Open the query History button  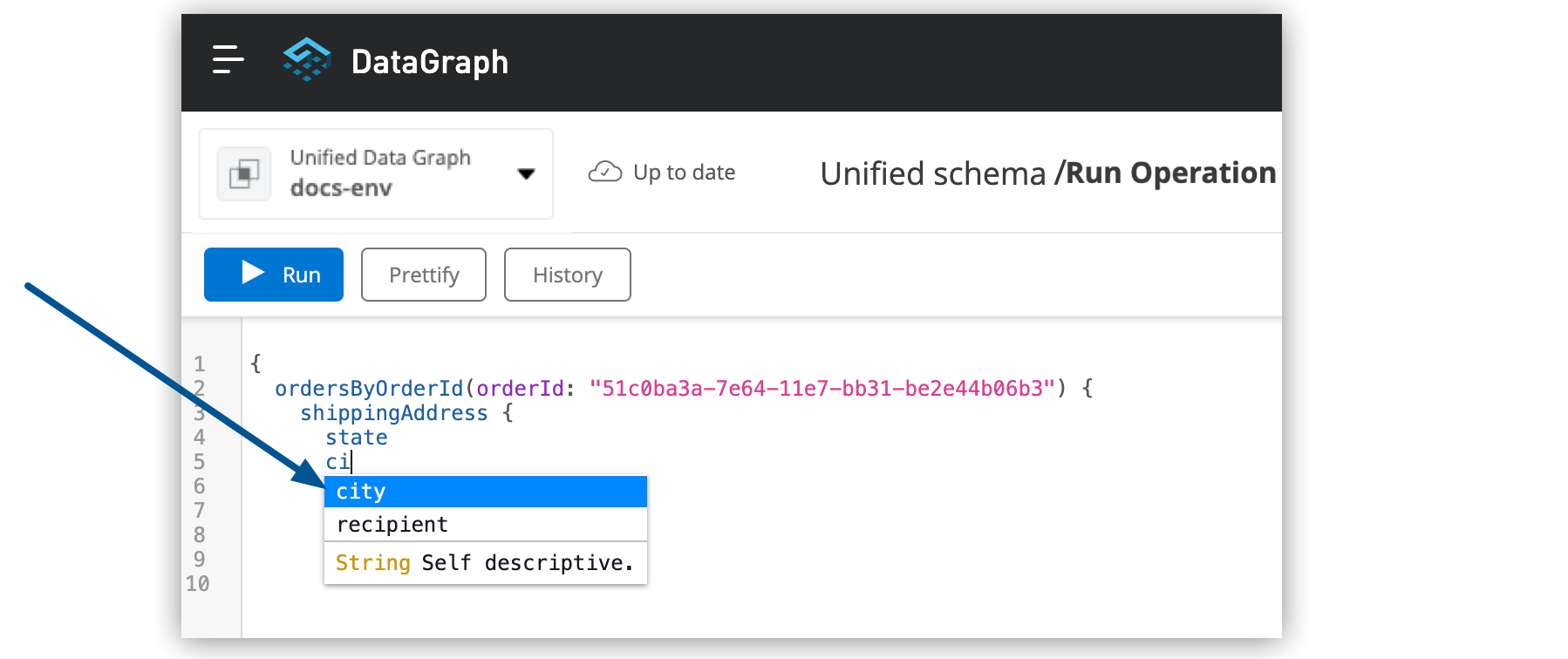(567, 275)
